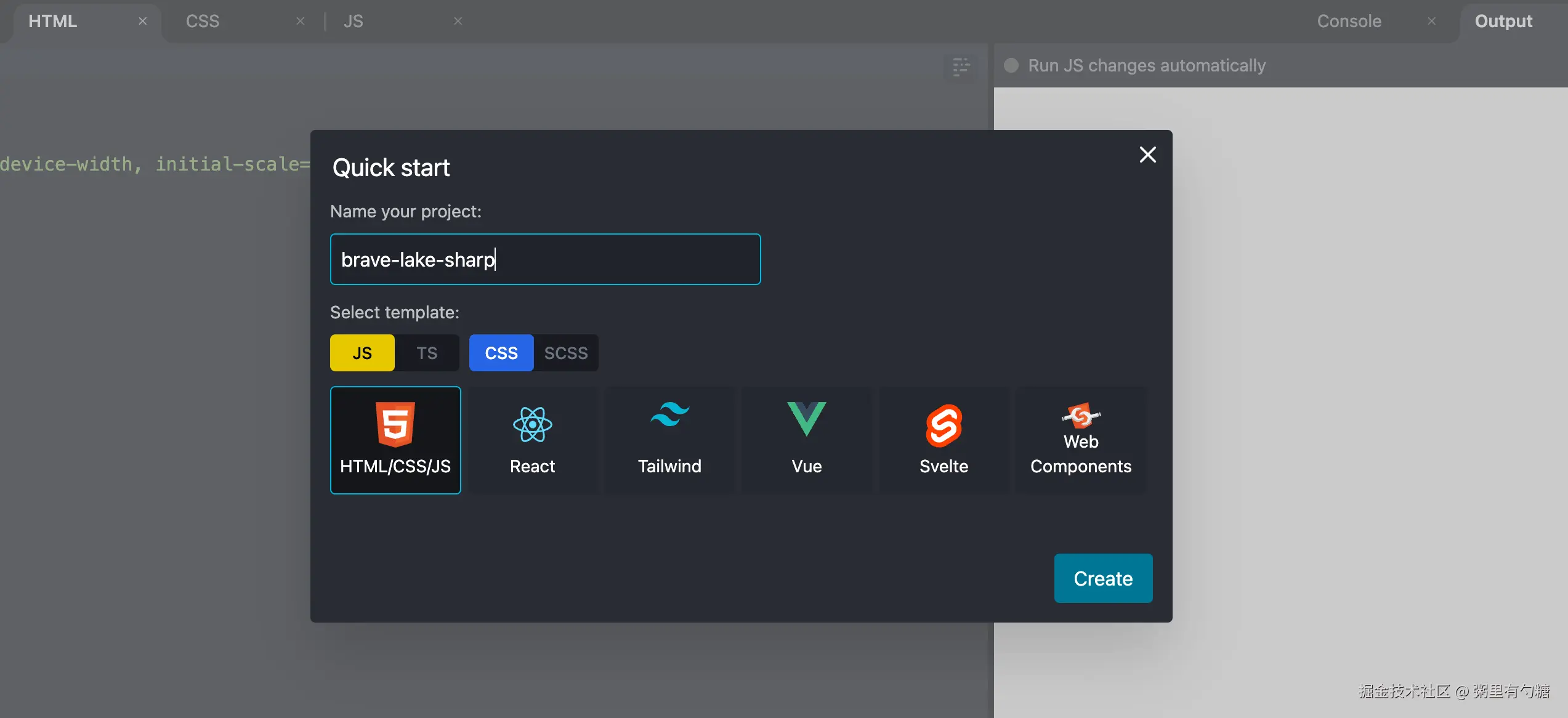Viewport: 1568px width, 718px height.
Task: Pick the Tailwind template
Action: pos(669,440)
